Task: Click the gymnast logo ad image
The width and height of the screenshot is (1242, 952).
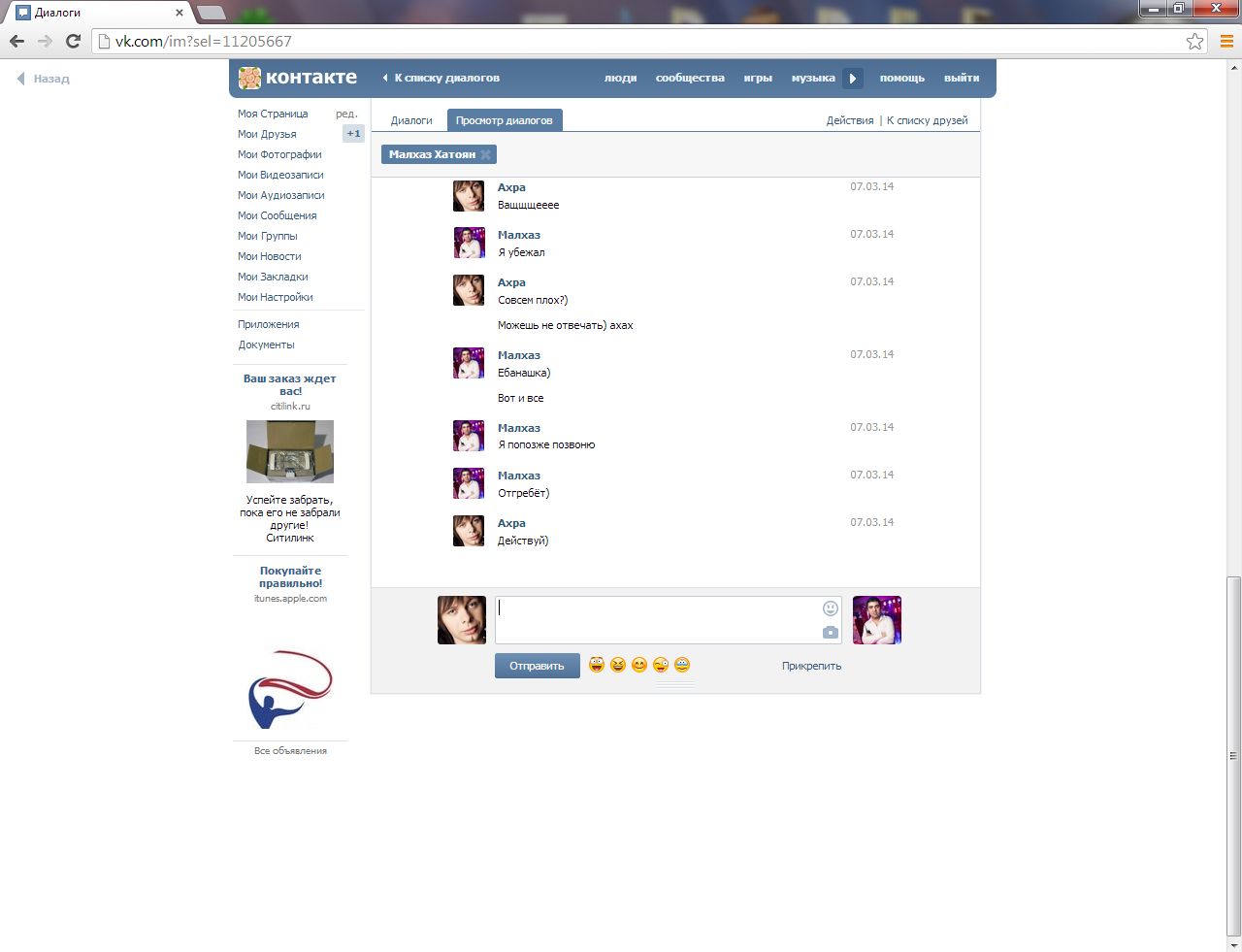Action: [290, 689]
